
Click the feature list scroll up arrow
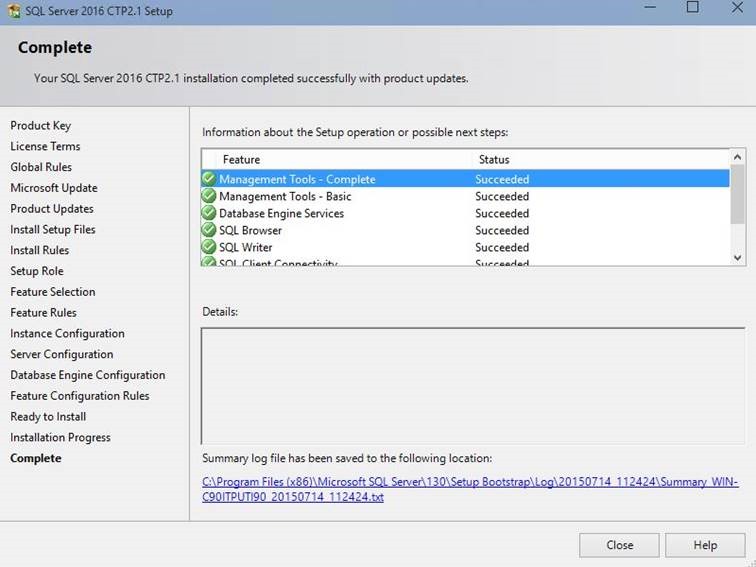click(x=737, y=157)
